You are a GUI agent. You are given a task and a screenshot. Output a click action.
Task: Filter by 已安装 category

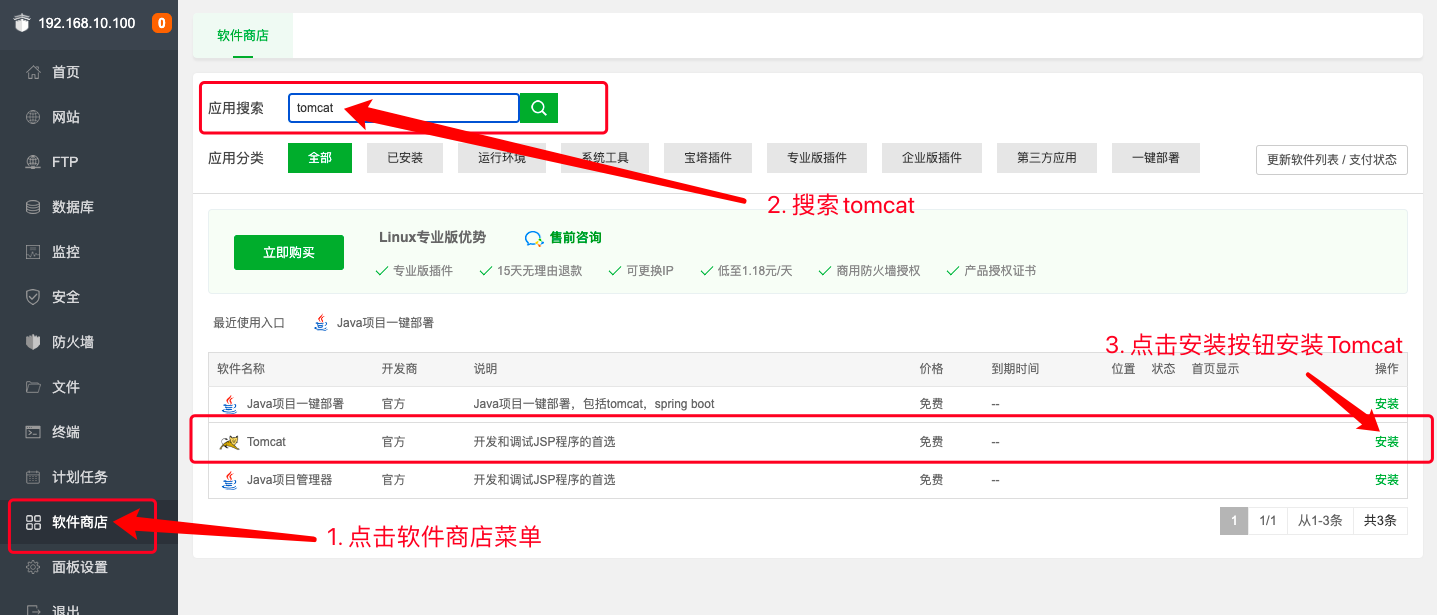click(405, 158)
